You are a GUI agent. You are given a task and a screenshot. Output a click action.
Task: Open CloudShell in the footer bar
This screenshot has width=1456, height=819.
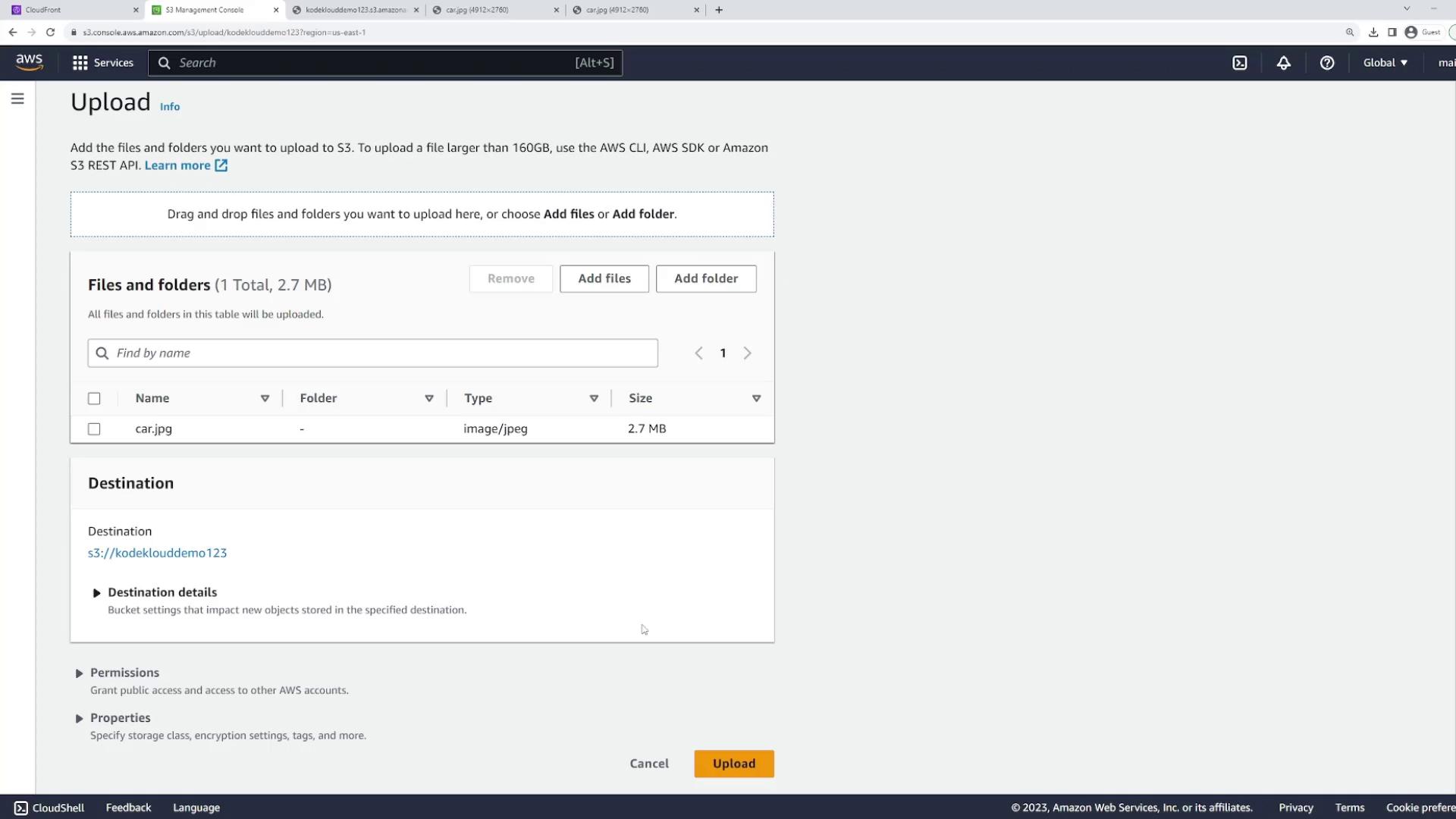click(x=49, y=808)
